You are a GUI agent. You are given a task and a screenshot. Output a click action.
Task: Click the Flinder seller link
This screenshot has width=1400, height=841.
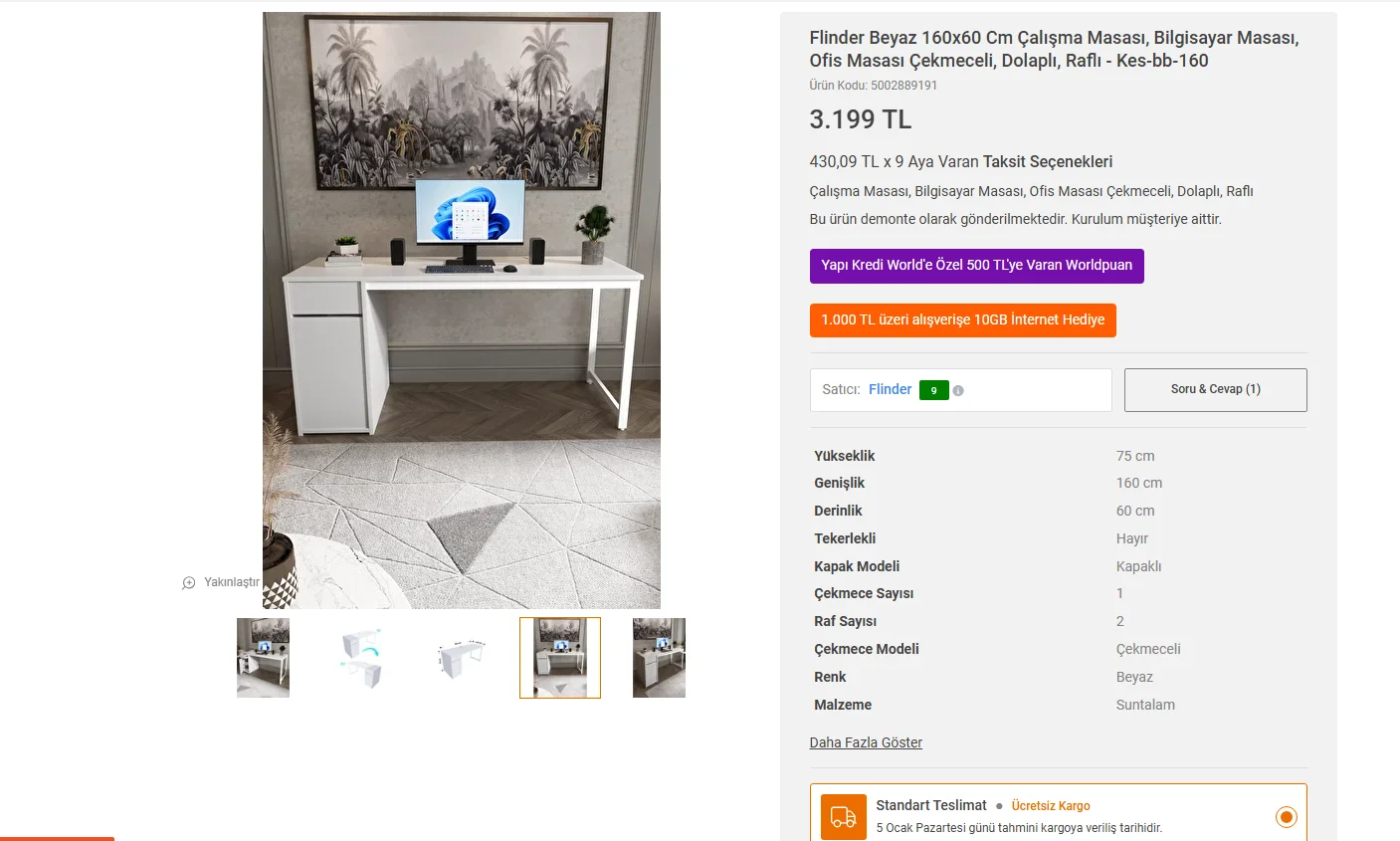[890, 389]
